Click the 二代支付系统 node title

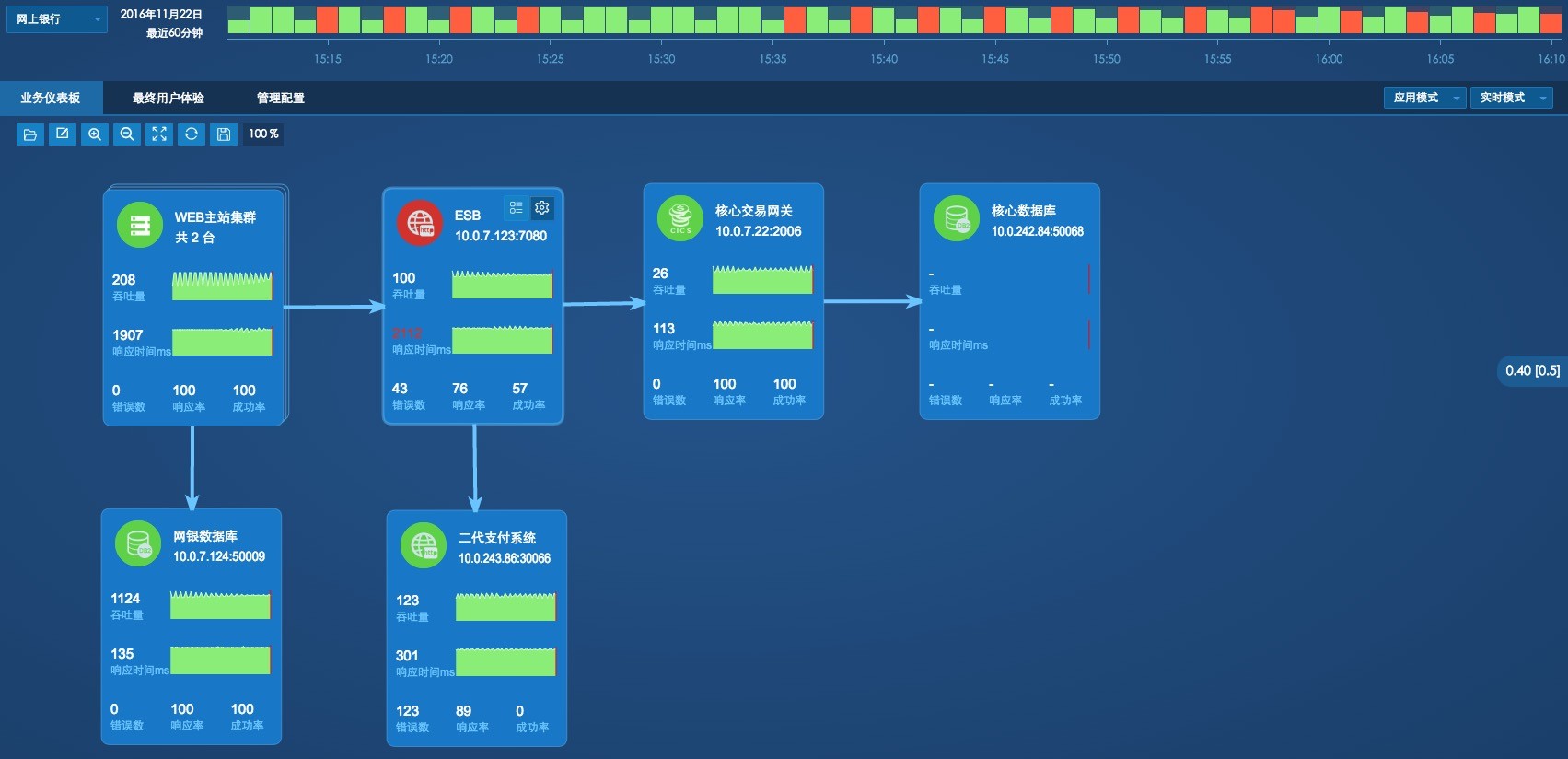click(497, 538)
